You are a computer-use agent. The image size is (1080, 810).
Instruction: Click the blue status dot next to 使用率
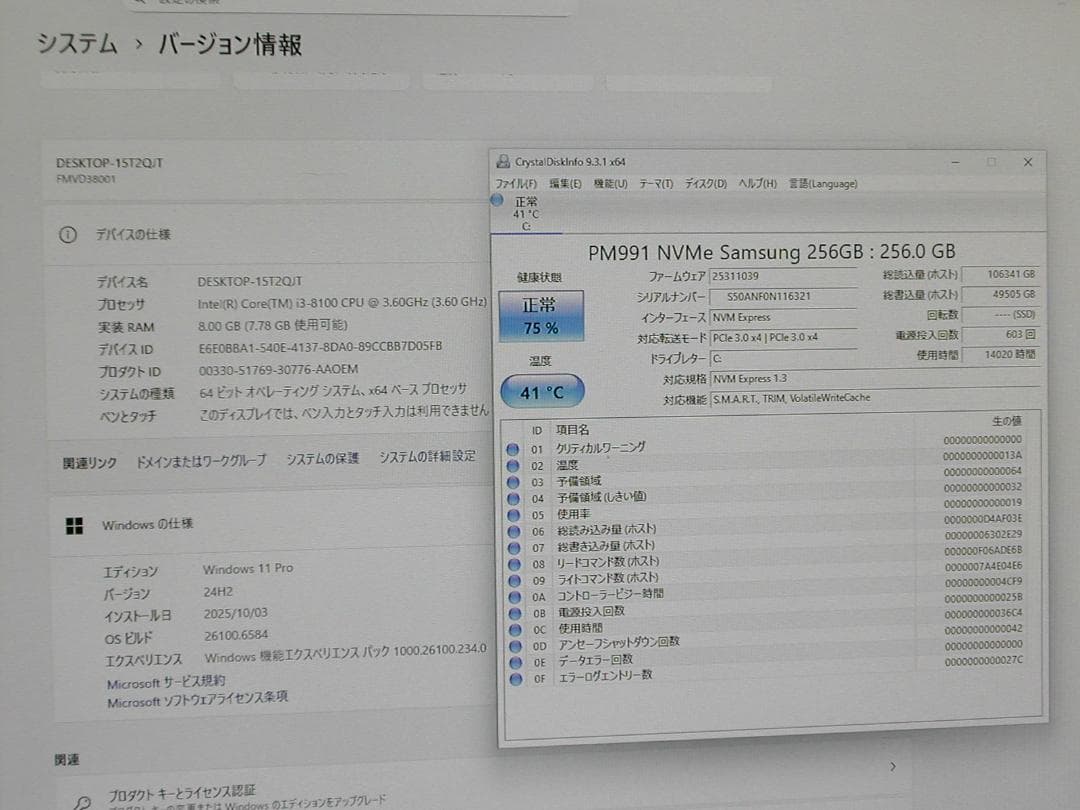point(514,513)
